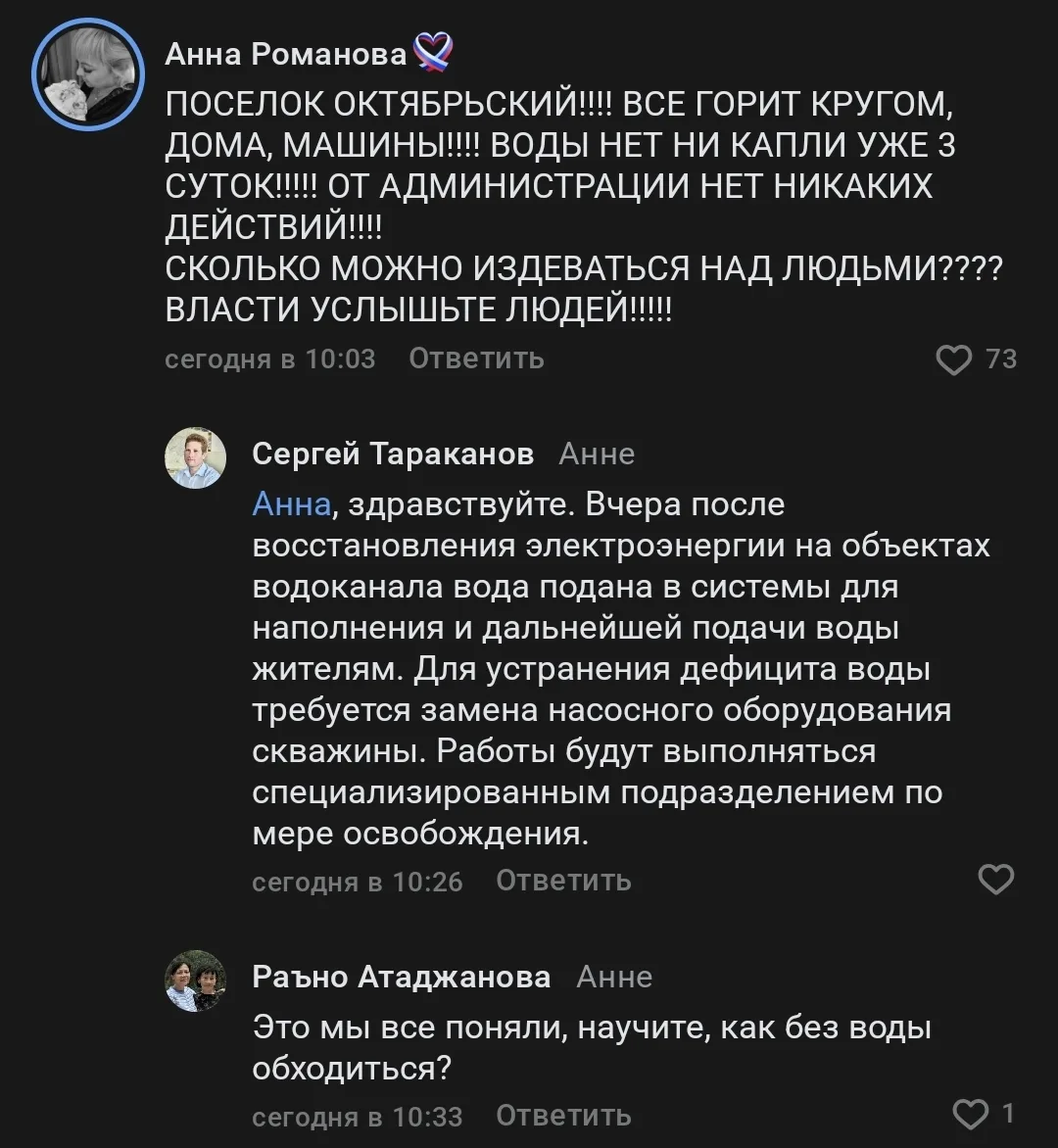
Task: Open Сергей Тараканов name link
Action: (393, 454)
